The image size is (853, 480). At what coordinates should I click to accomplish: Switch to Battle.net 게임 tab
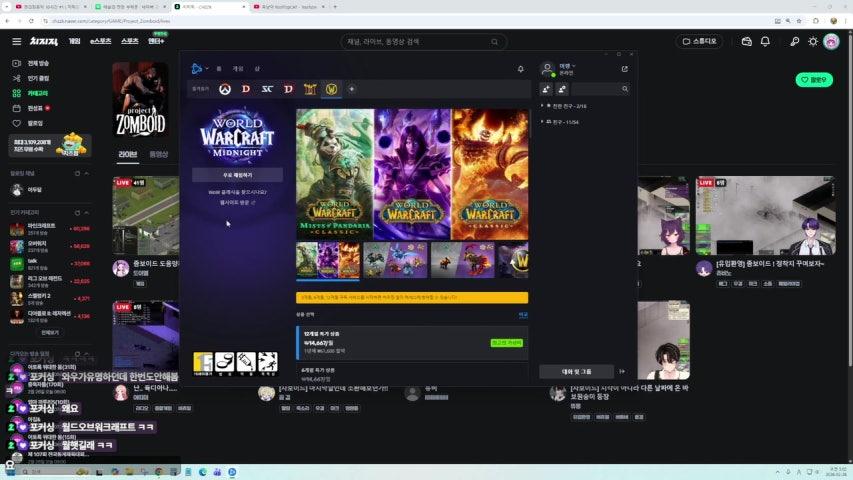pyautogui.click(x=238, y=69)
